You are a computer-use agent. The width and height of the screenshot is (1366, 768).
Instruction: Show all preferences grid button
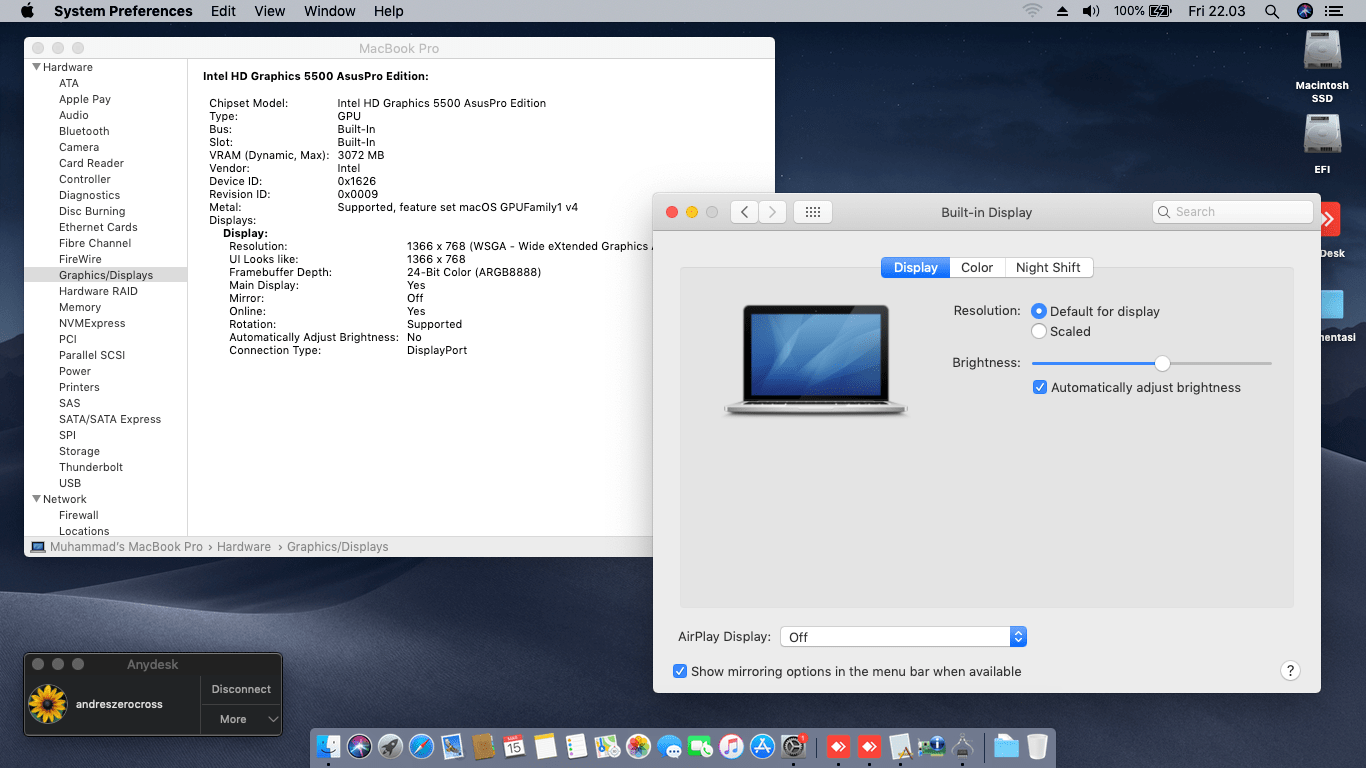click(813, 212)
